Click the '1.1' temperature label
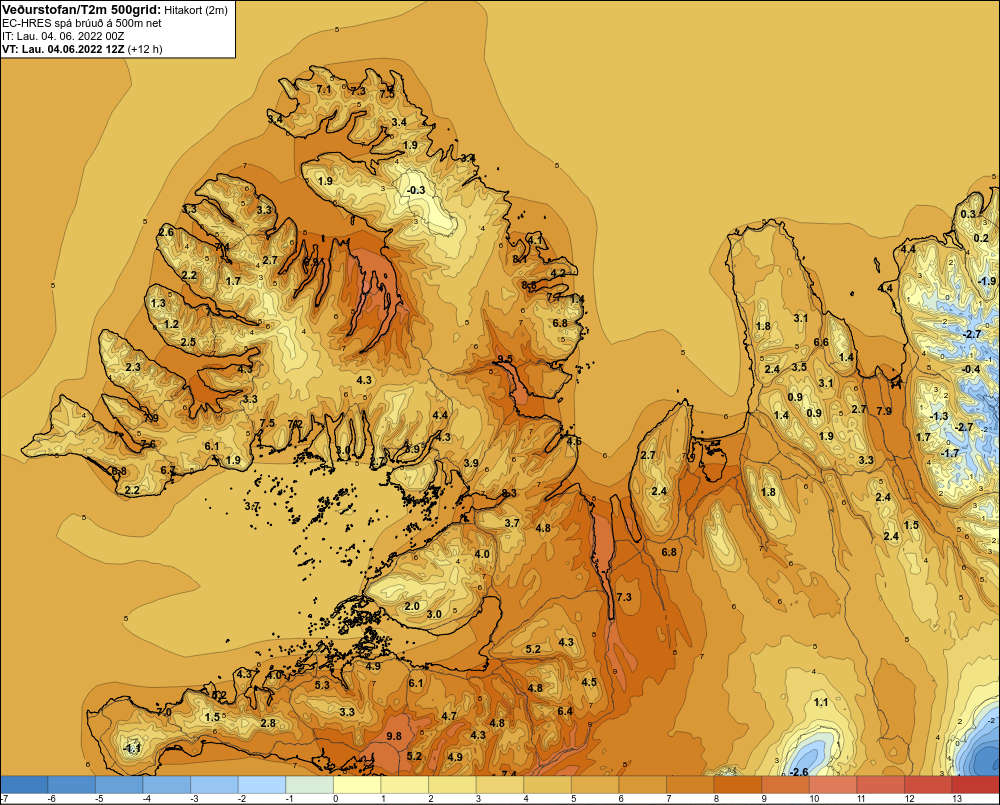 click(821, 702)
